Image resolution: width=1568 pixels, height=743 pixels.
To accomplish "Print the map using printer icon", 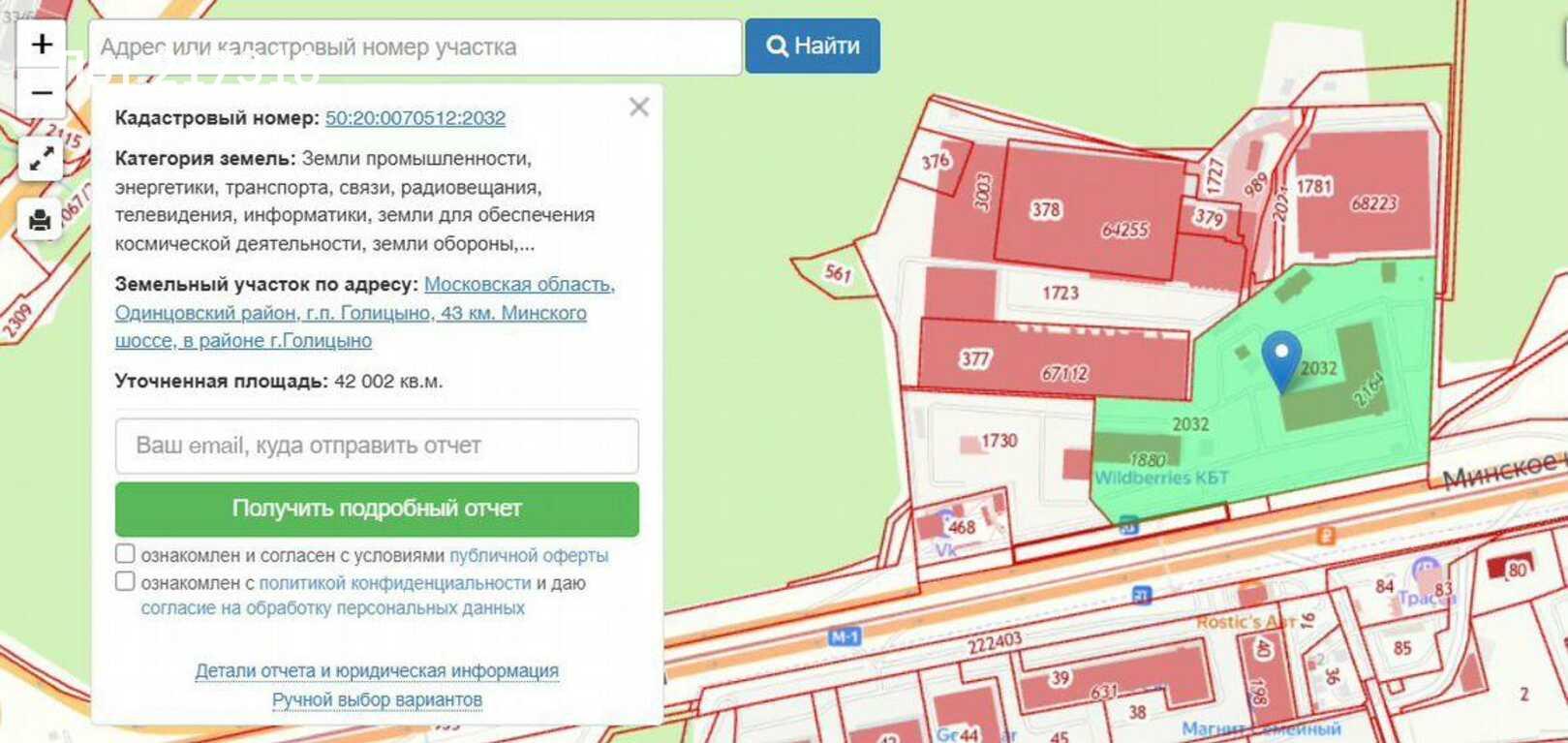I will tap(41, 220).
